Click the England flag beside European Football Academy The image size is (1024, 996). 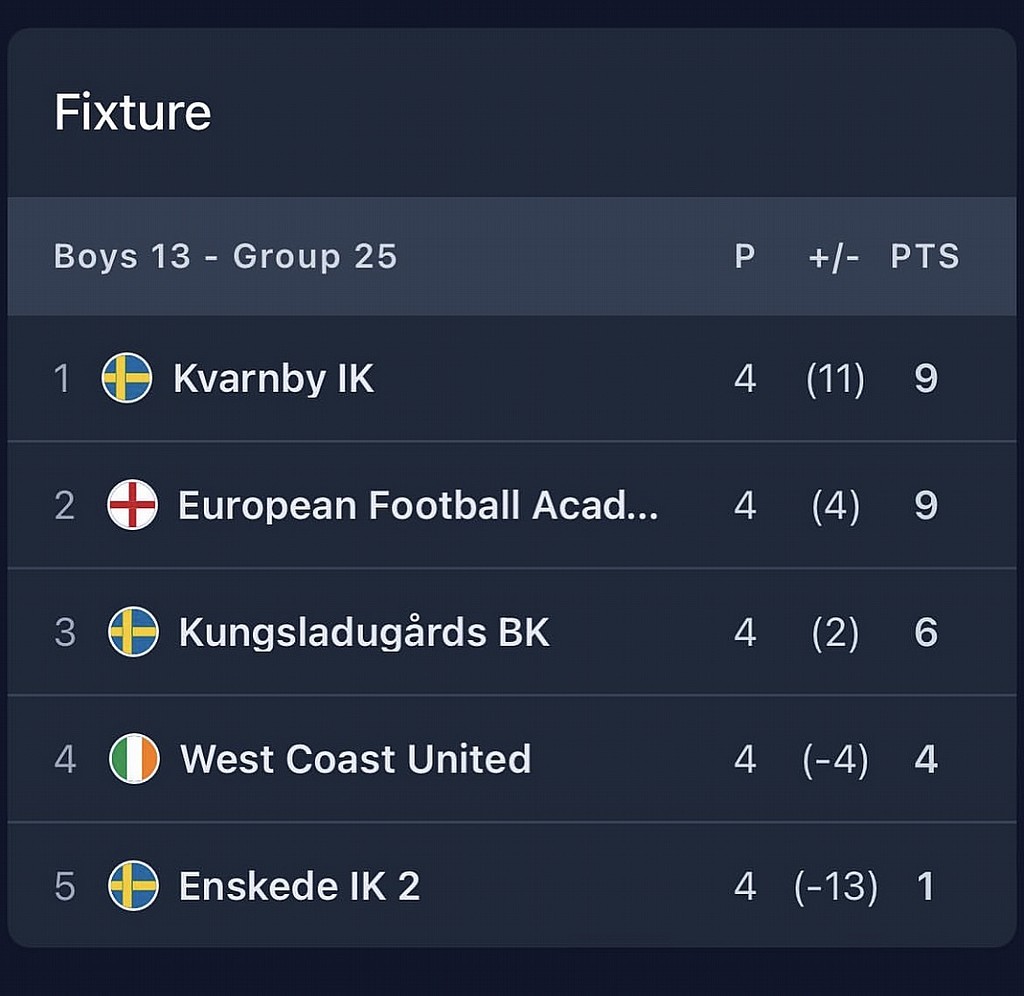133,505
